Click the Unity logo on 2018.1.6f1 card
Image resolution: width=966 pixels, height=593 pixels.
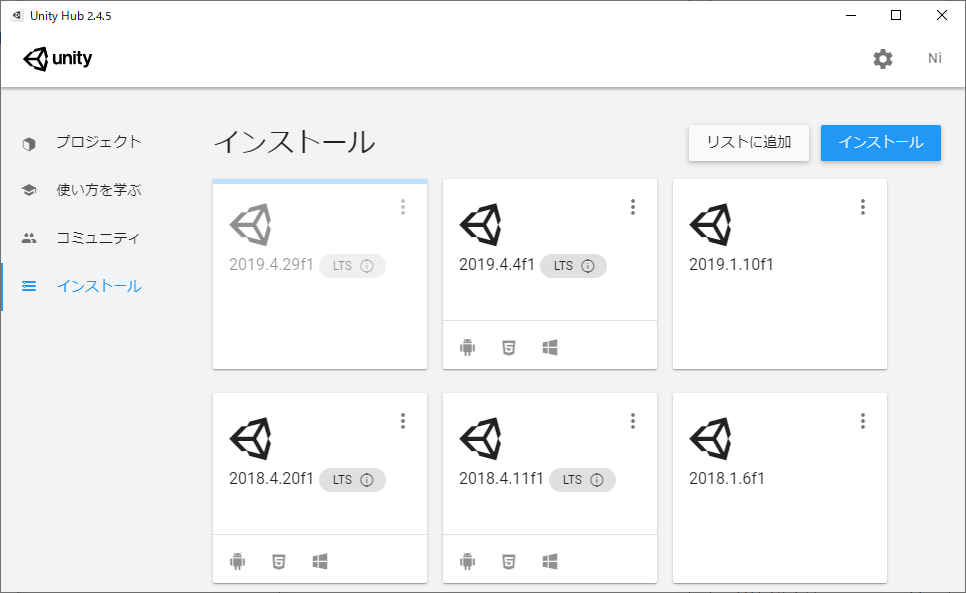(x=710, y=438)
